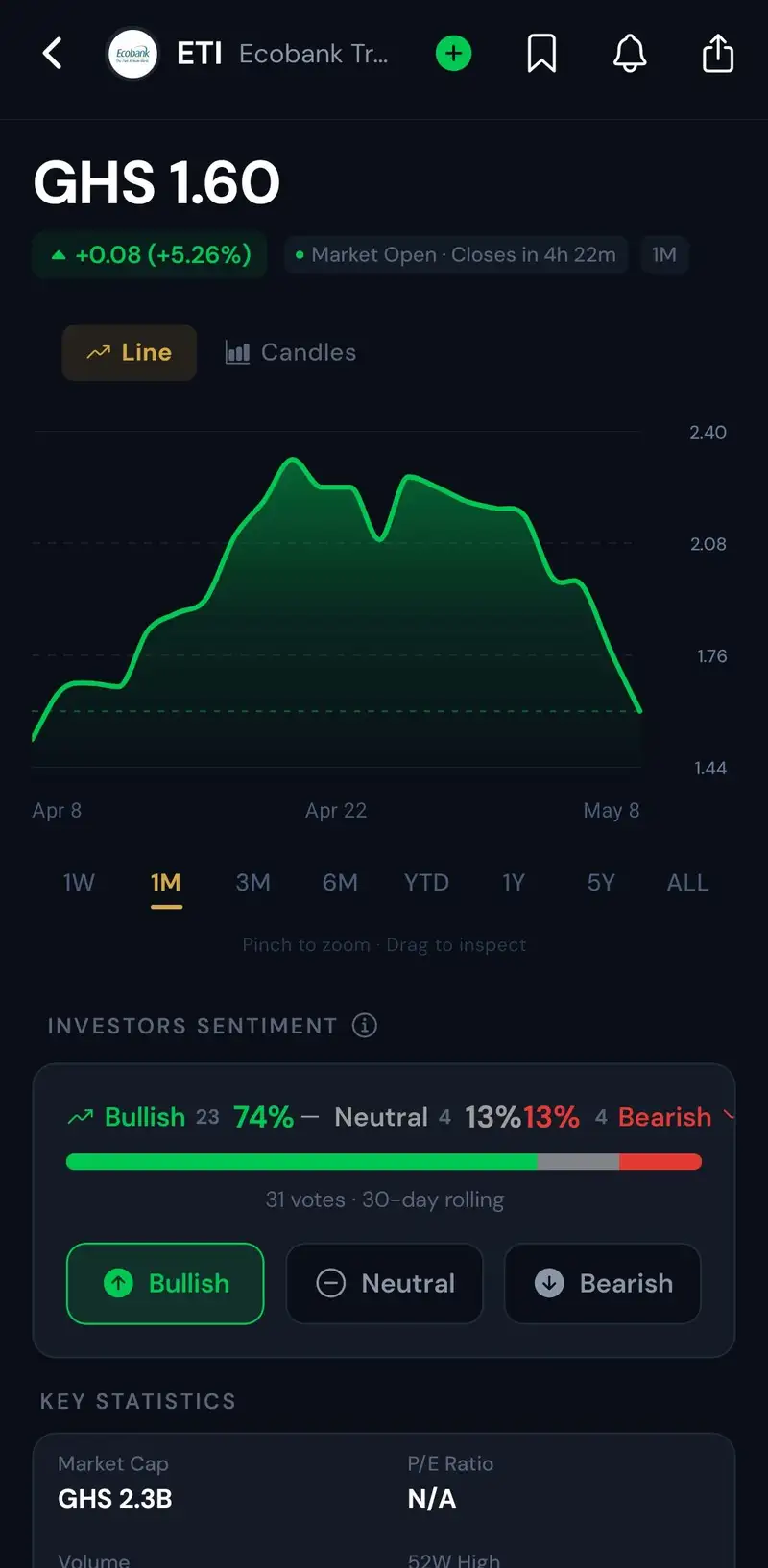Select the ALL time range
Viewport: 768px width, 1568px height.
tap(687, 882)
